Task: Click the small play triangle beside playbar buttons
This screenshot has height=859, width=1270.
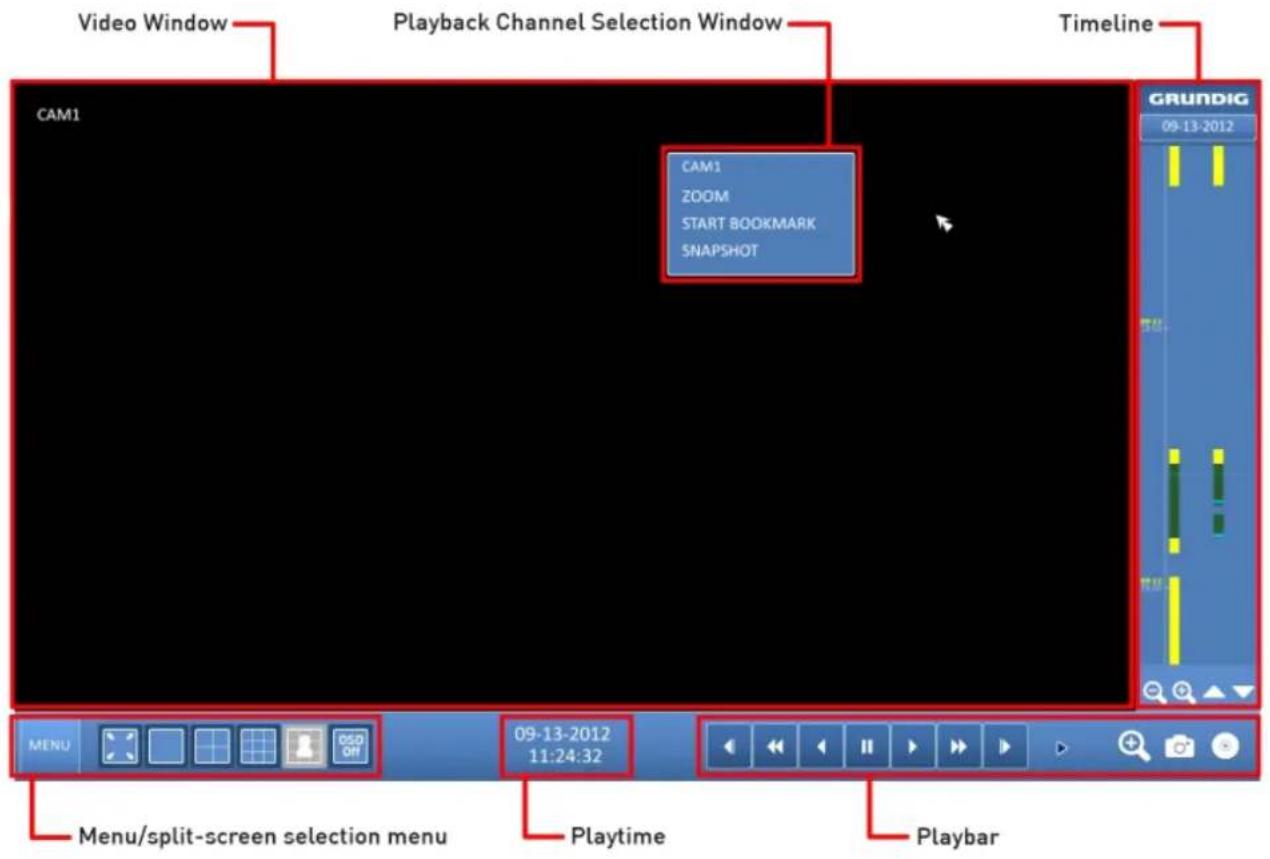Action: pyautogui.click(x=1063, y=748)
